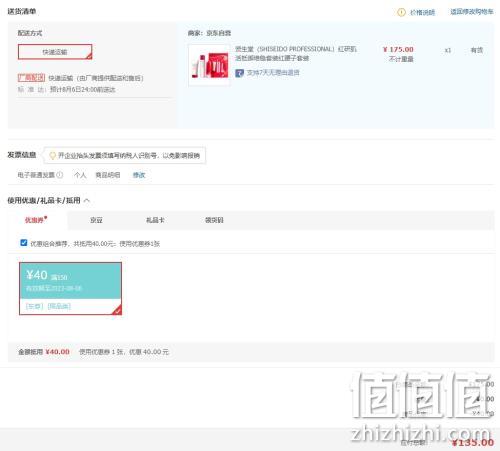
Task: Collapse the 使用优惠/礼品卡/抵用 section chevron
Action: pyautogui.click(x=87, y=201)
